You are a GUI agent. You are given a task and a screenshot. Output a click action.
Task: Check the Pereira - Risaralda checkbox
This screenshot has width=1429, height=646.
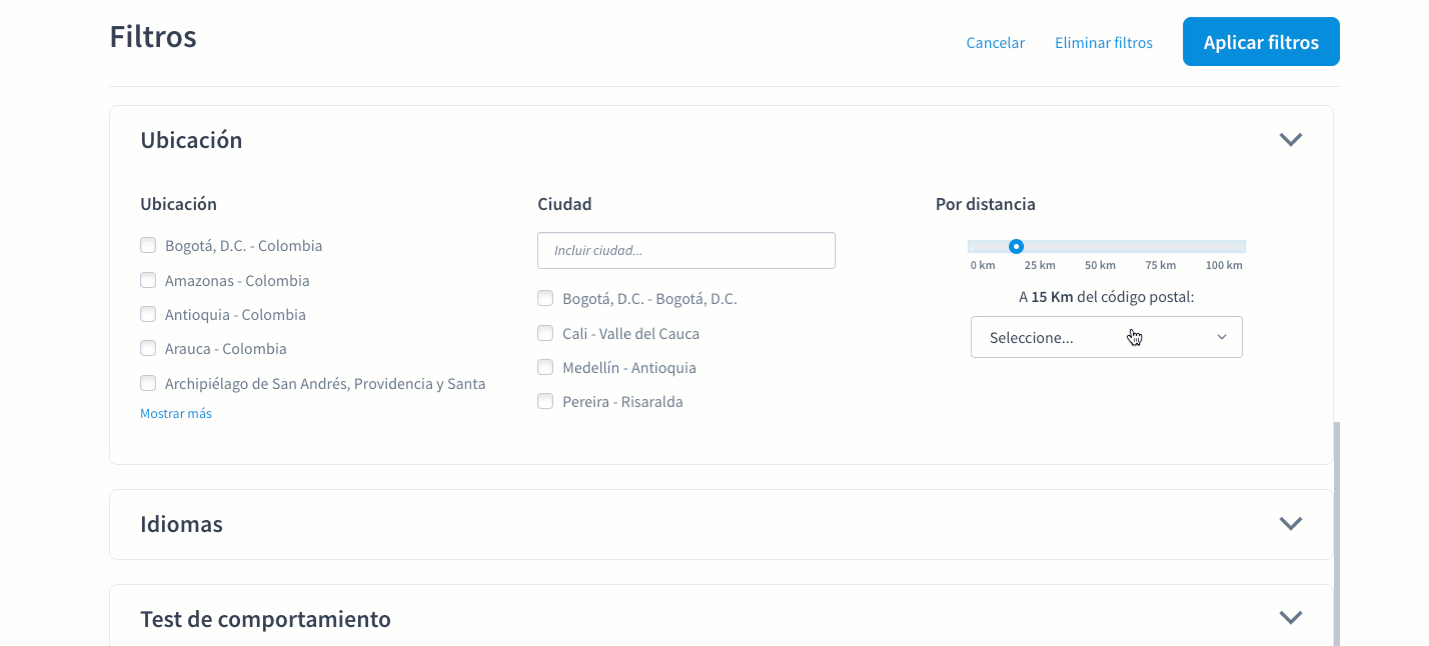pos(545,400)
